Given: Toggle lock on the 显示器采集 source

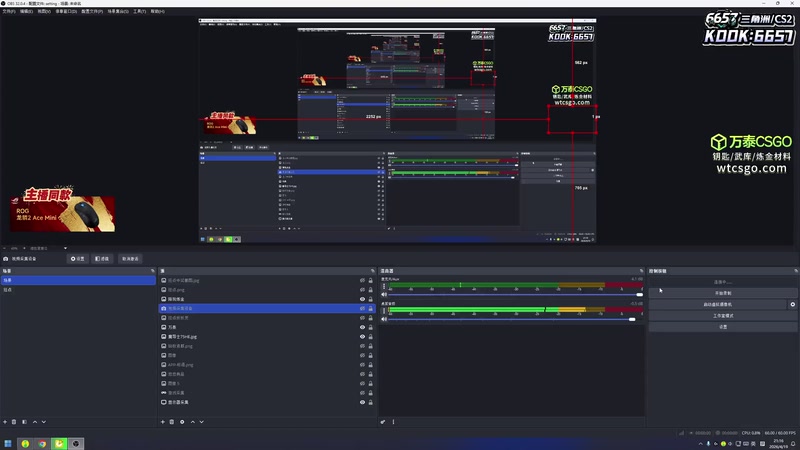Looking at the screenshot, I should (370, 402).
